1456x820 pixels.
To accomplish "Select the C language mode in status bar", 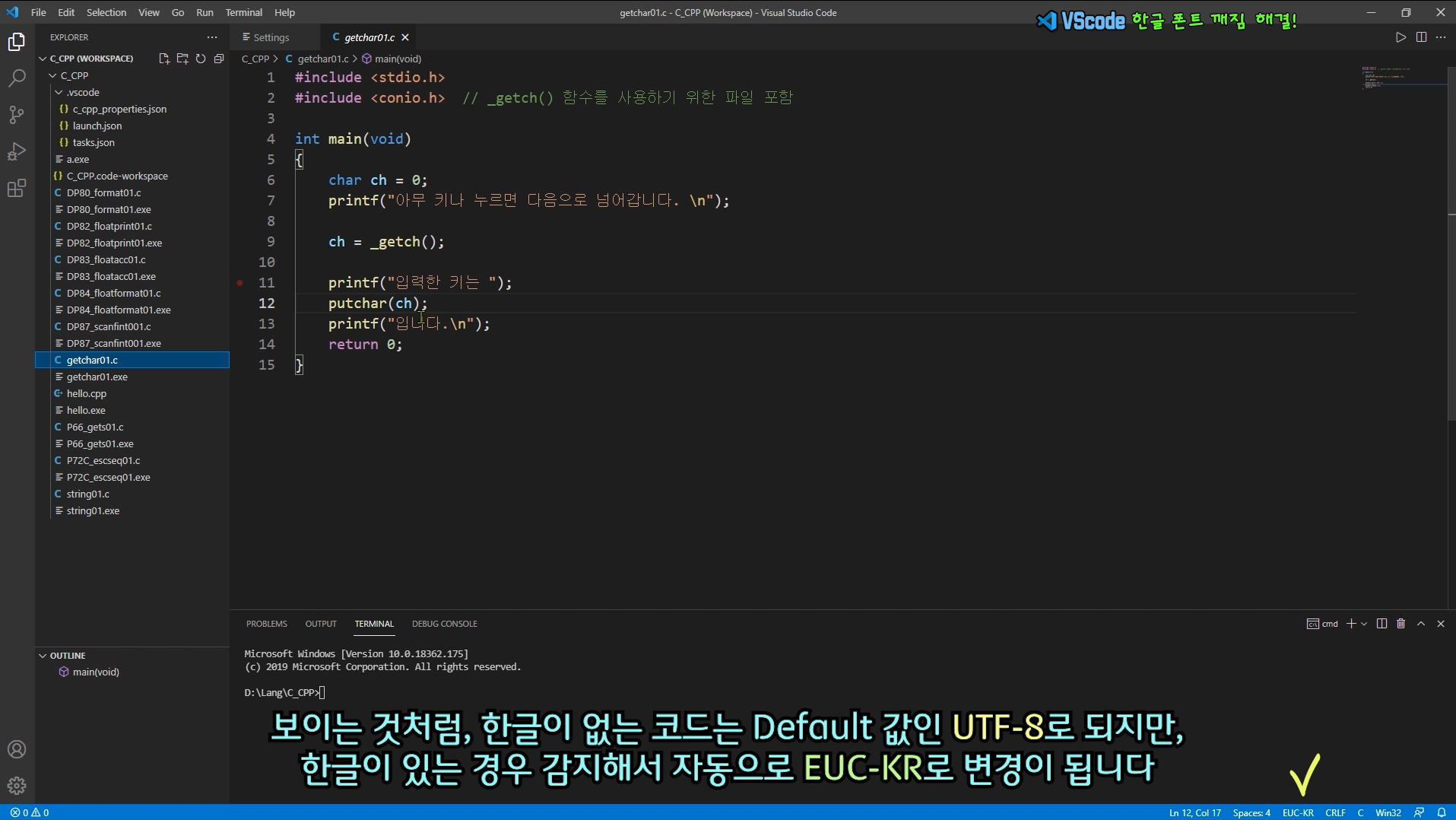I will 1360,812.
